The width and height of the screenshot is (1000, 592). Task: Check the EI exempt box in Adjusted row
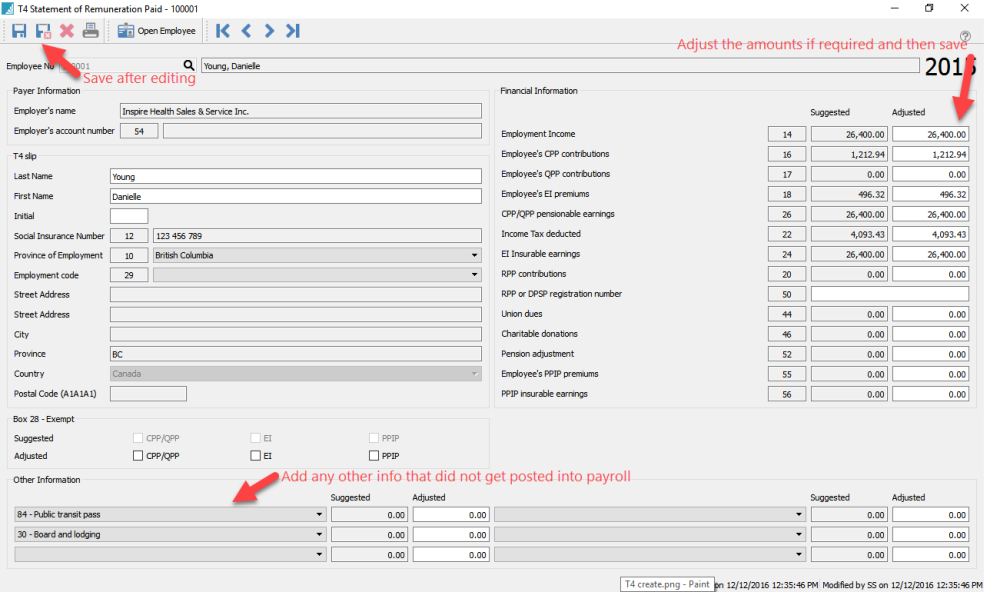click(x=257, y=456)
